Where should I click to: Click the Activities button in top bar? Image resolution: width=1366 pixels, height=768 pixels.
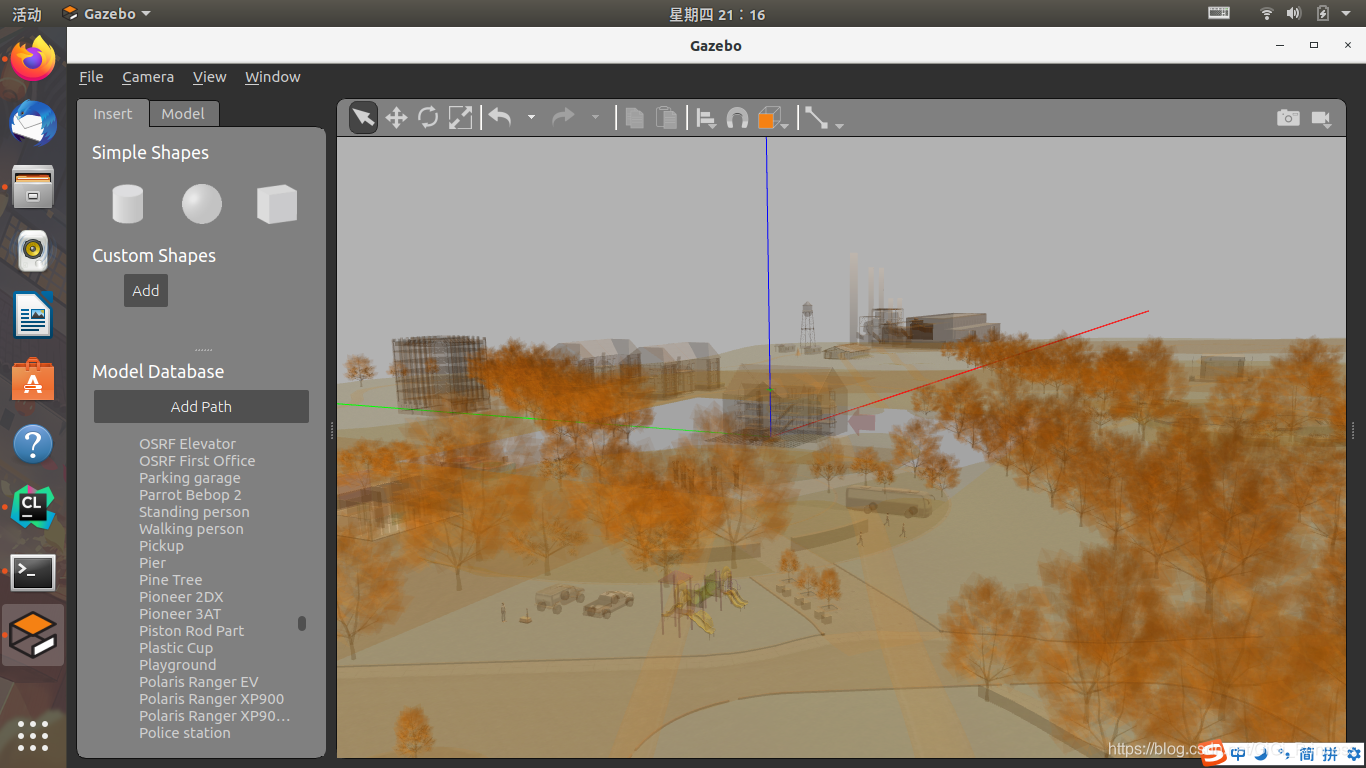pos(27,14)
